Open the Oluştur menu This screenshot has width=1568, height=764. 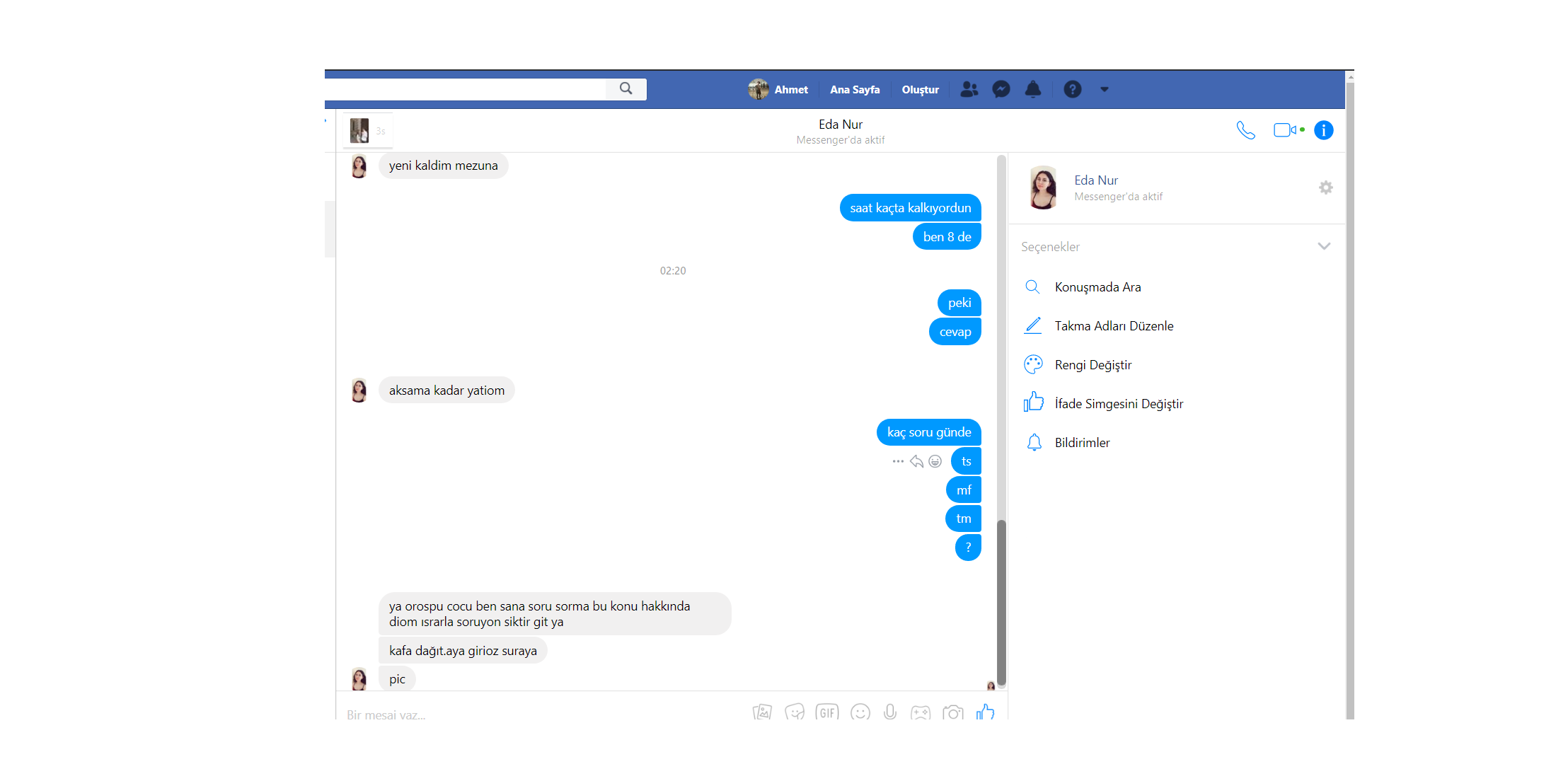[x=920, y=90]
